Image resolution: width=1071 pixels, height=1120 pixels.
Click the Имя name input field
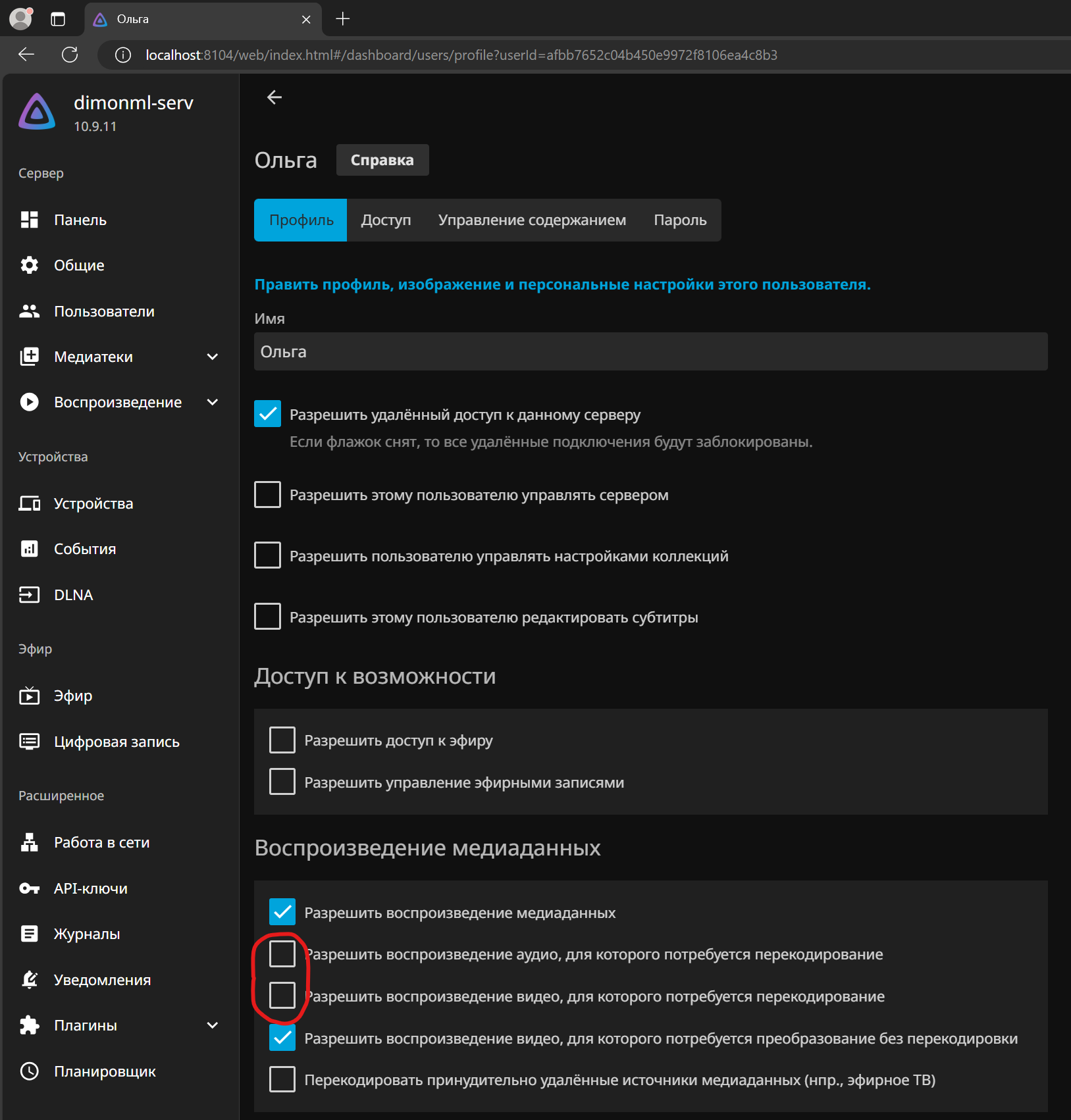(x=650, y=351)
